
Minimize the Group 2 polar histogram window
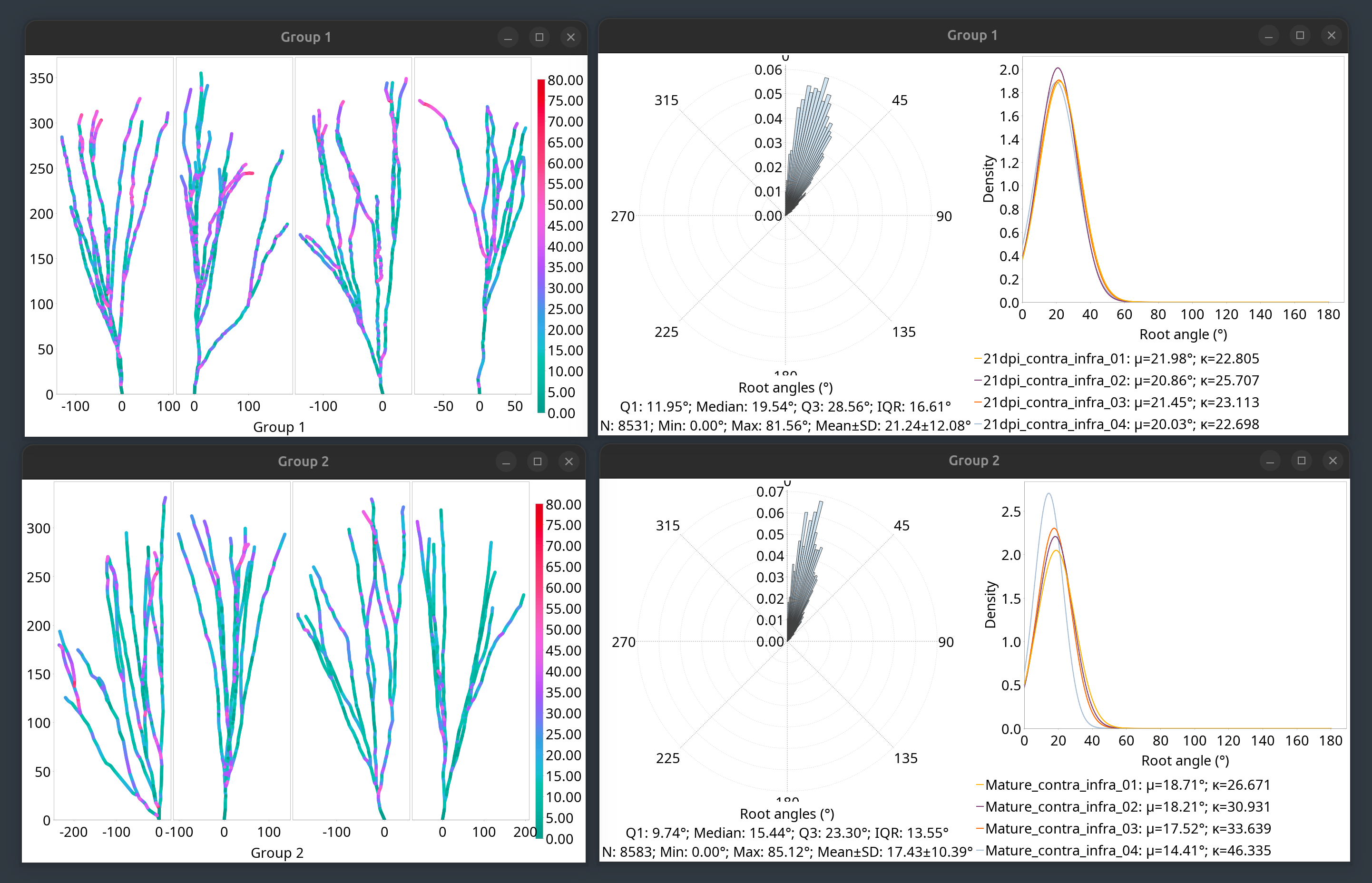point(1269,461)
